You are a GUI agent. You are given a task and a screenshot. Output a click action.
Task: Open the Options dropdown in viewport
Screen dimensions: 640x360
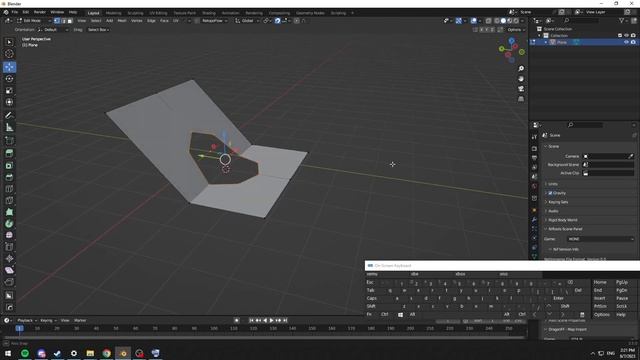tap(515, 30)
